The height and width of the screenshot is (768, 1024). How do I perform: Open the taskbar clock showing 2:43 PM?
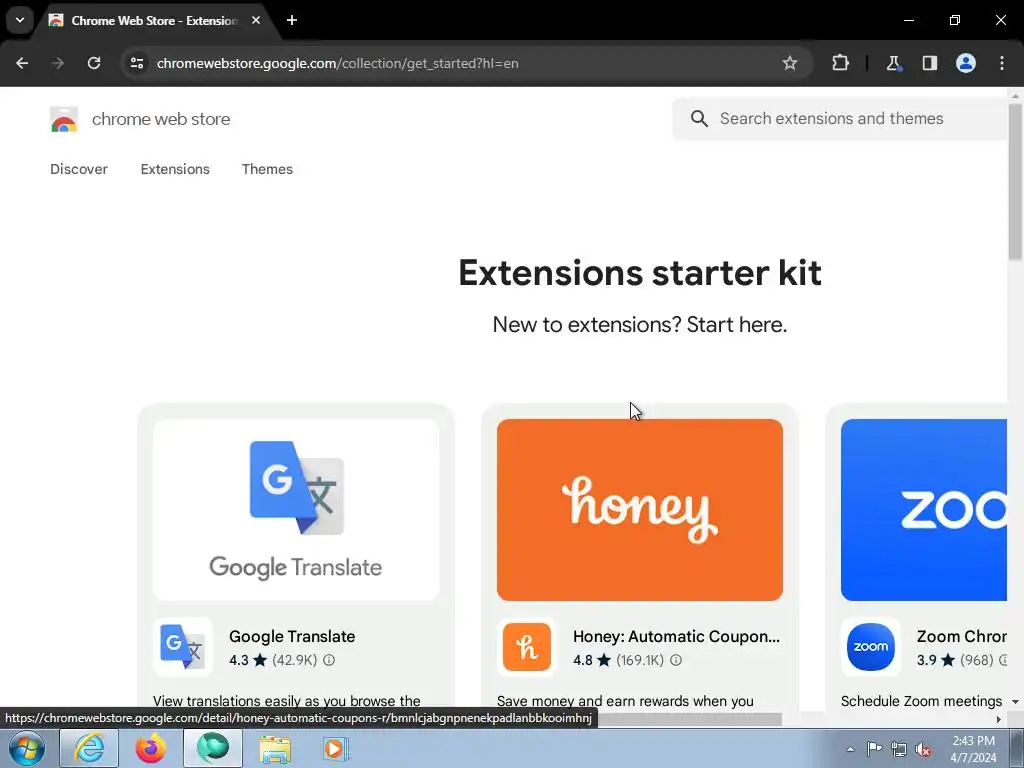click(974, 749)
